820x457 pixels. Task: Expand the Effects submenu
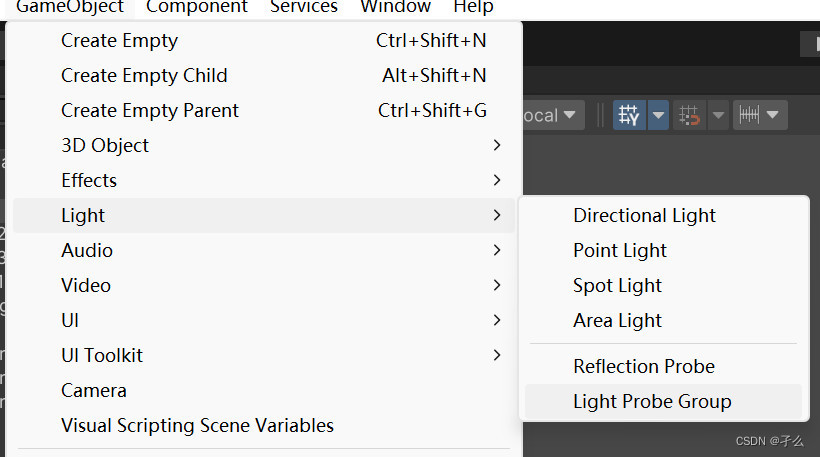[x=89, y=181]
